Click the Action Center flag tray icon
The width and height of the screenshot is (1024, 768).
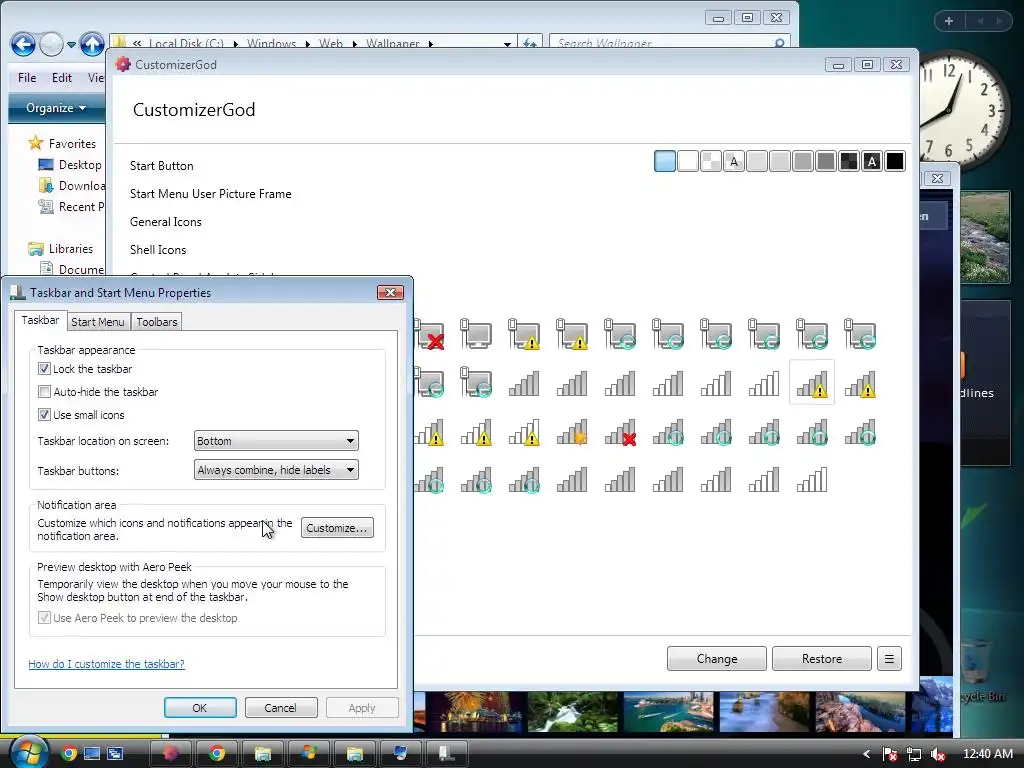click(889, 754)
